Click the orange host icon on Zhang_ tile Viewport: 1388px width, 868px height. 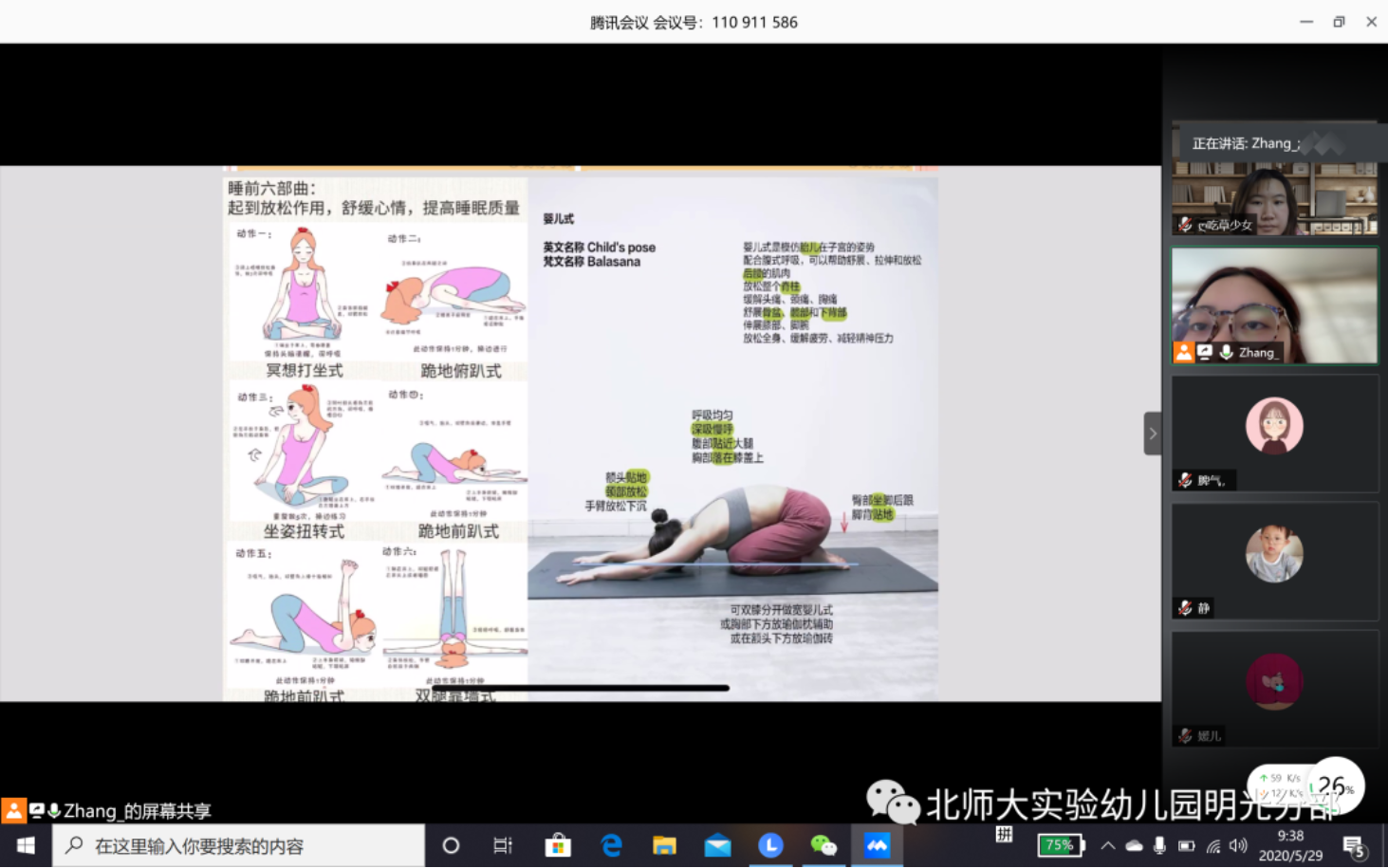tap(1183, 352)
